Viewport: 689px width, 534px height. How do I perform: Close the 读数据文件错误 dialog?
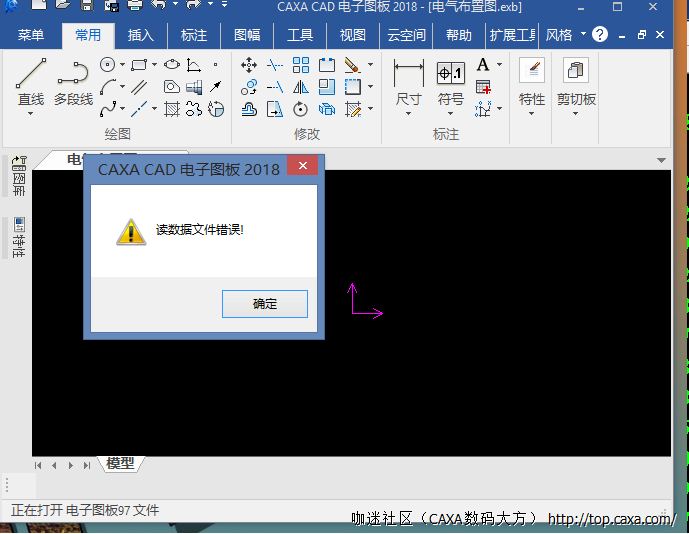coord(302,165)
